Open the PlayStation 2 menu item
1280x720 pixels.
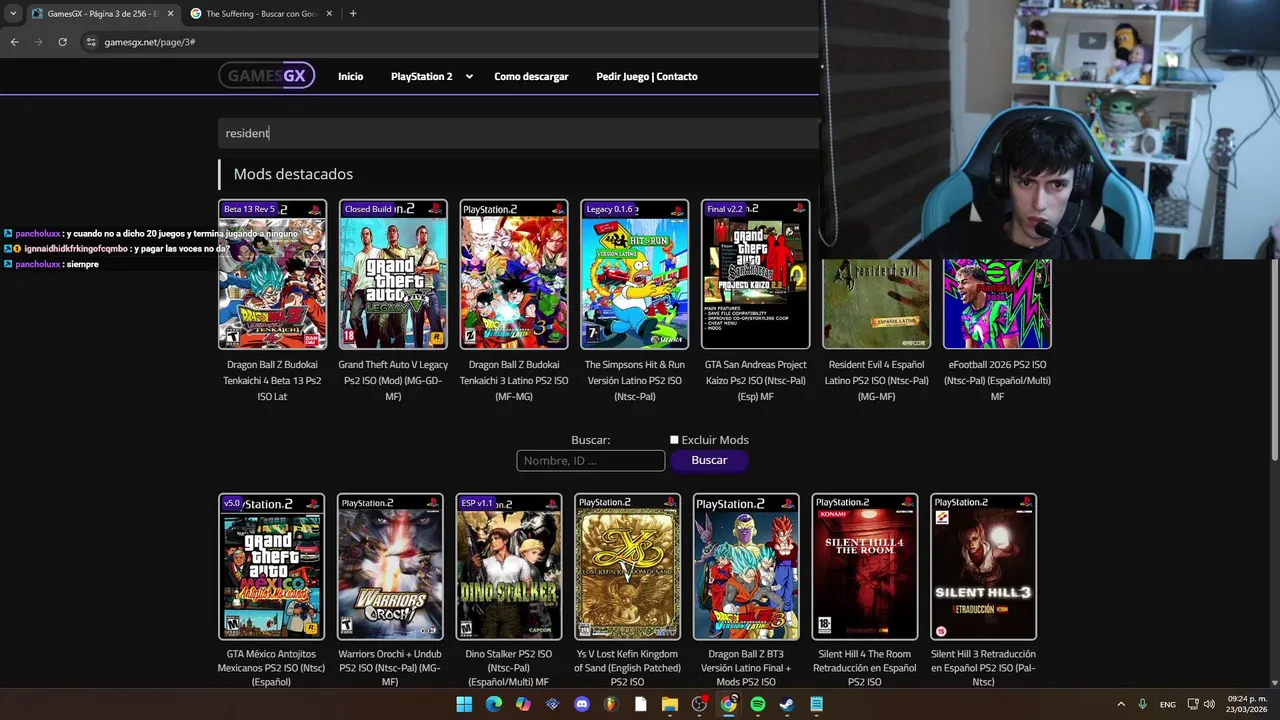click(x=421, y=76)
